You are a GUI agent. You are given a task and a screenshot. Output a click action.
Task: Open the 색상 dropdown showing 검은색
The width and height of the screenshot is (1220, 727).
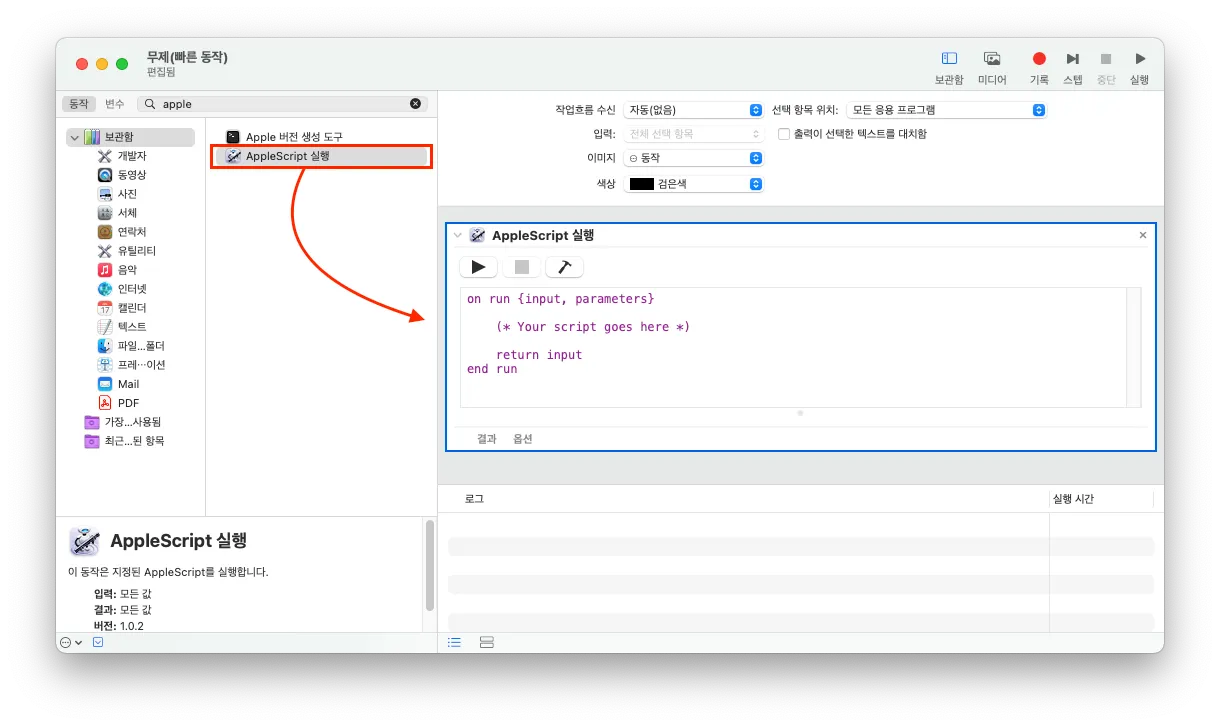point(693,184)
